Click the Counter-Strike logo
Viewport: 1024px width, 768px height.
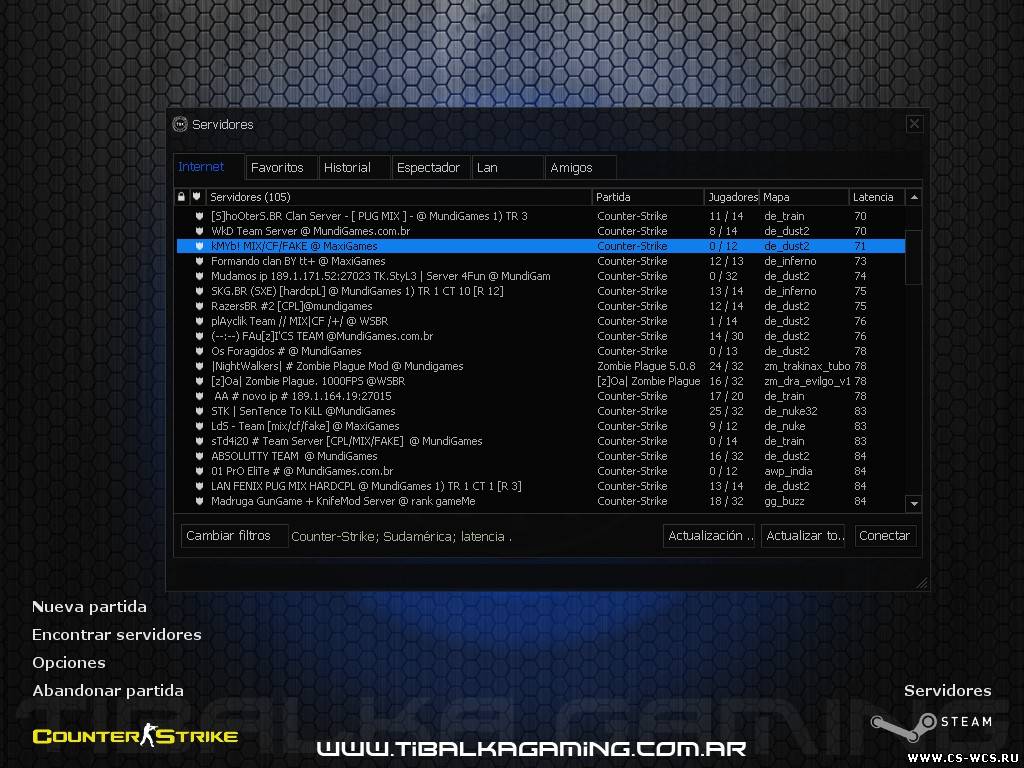tap(135, 736)
